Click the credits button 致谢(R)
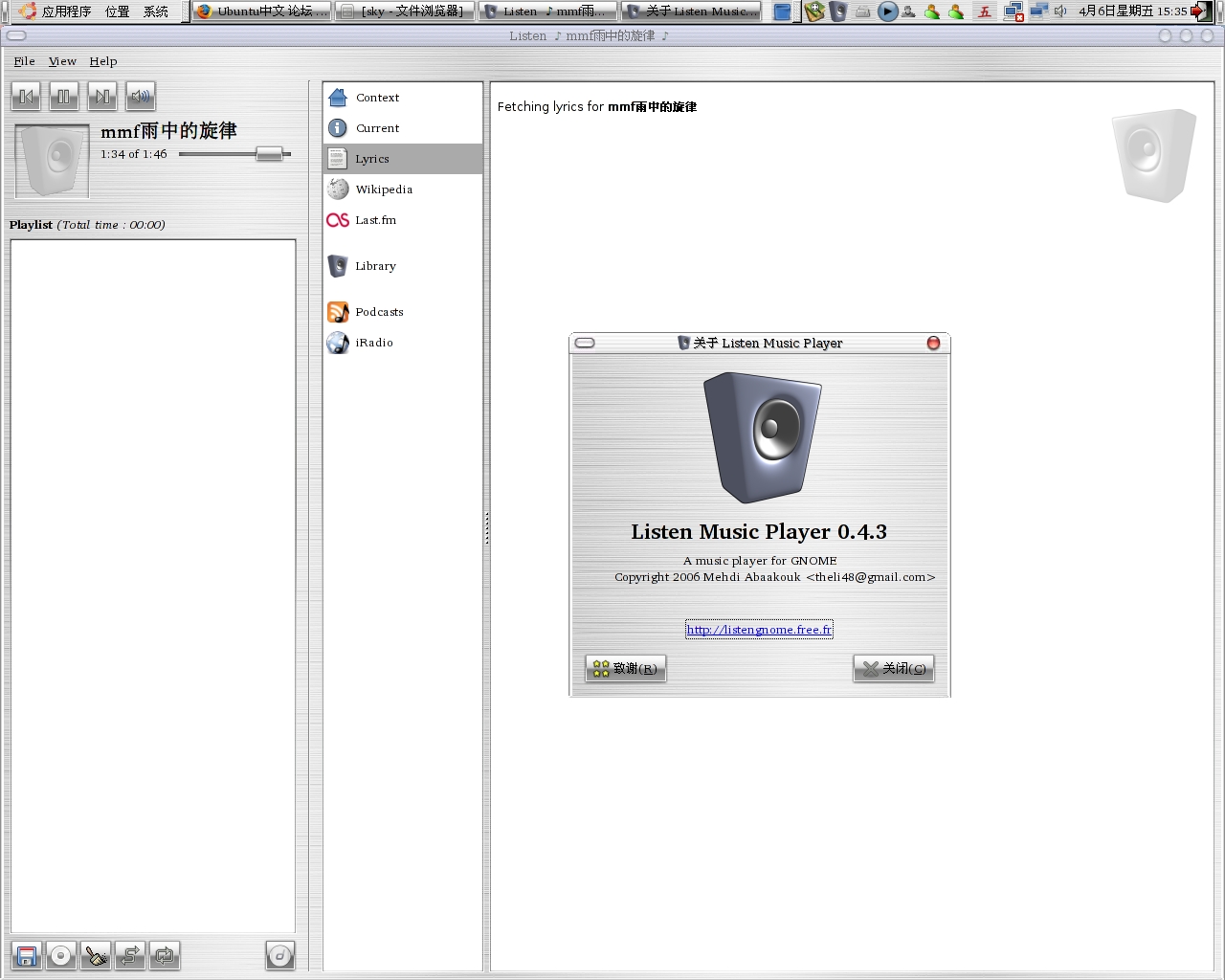The image size is (1225, 980). pyautogui.click(x=625, y=668)
